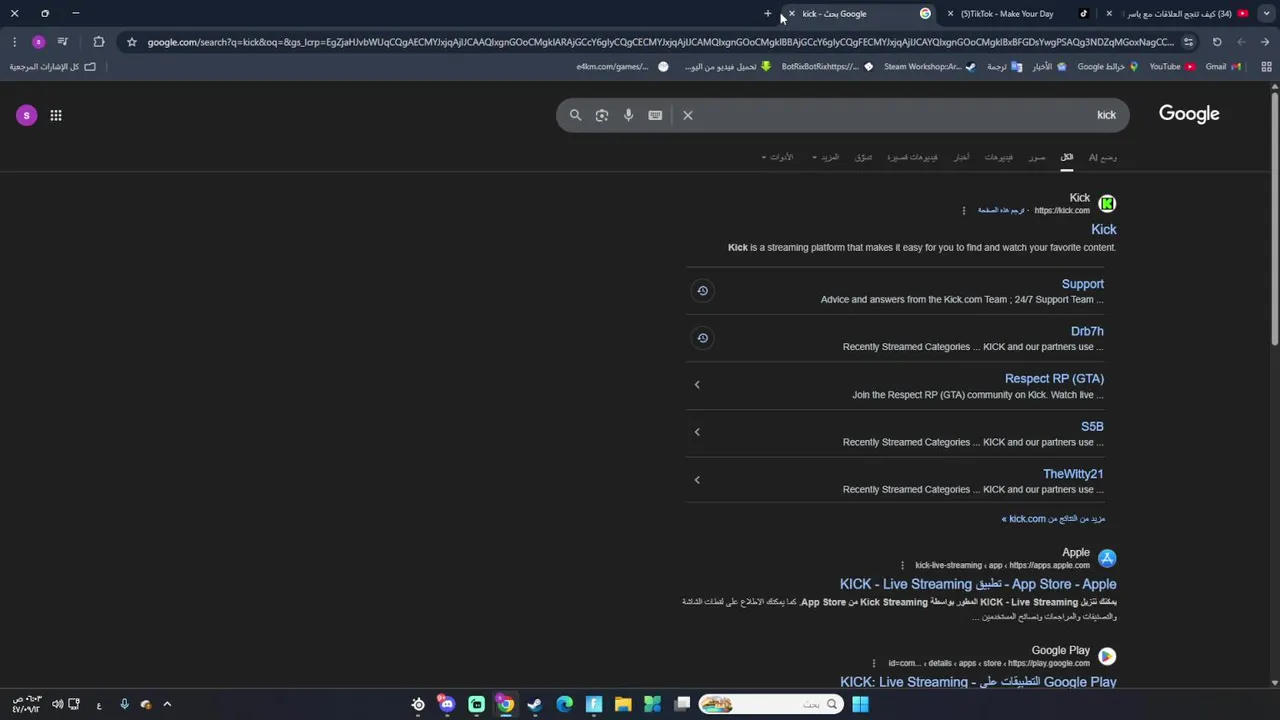Open the purple Google account avatar

[26, 115]
